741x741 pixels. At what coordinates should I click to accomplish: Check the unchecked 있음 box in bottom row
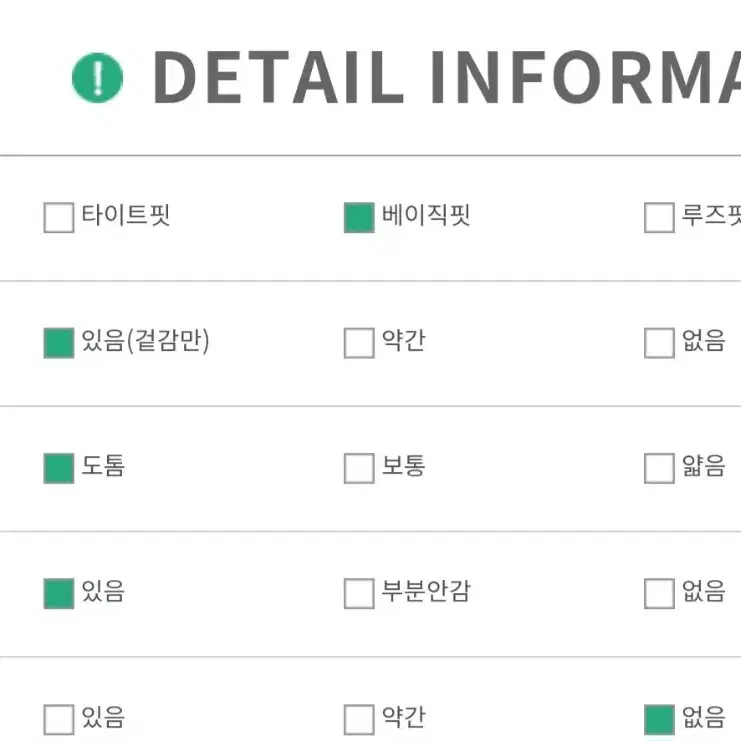coord(59,720)
